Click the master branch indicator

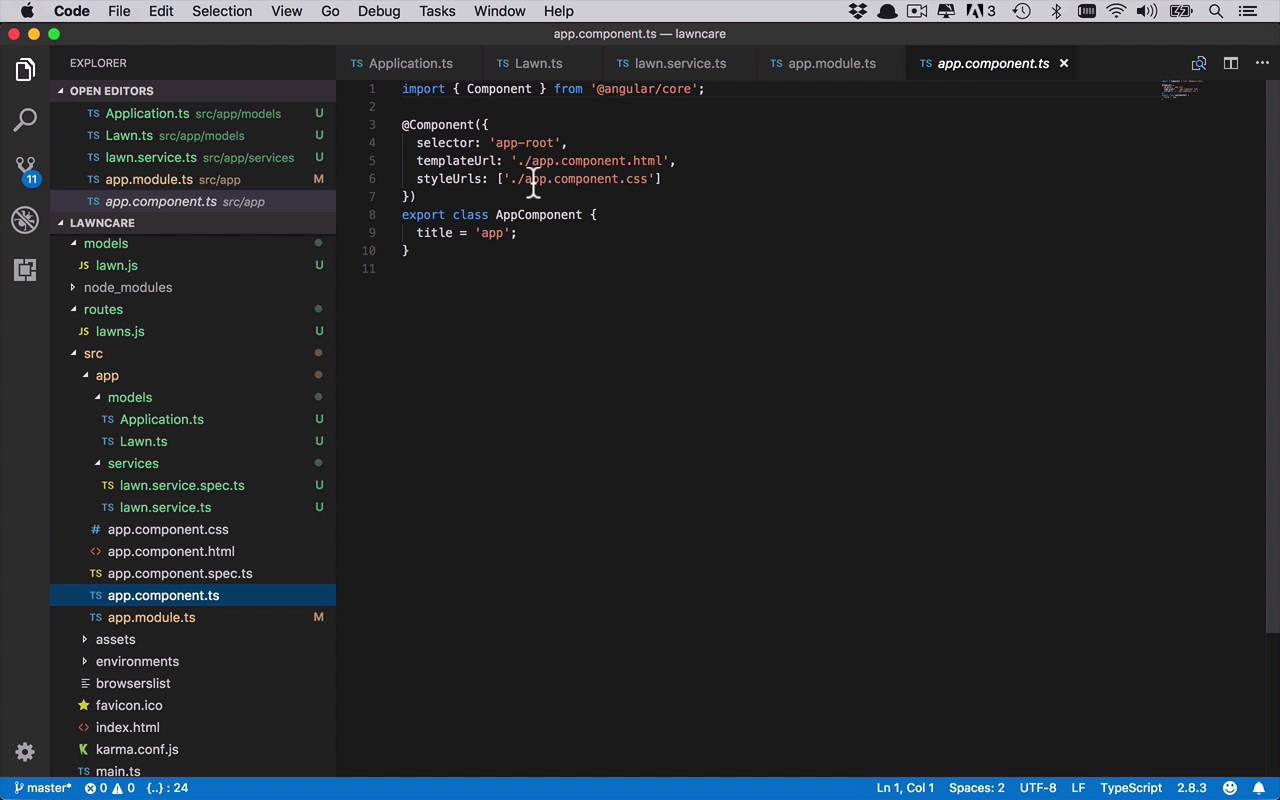click(x=43, y=788)
